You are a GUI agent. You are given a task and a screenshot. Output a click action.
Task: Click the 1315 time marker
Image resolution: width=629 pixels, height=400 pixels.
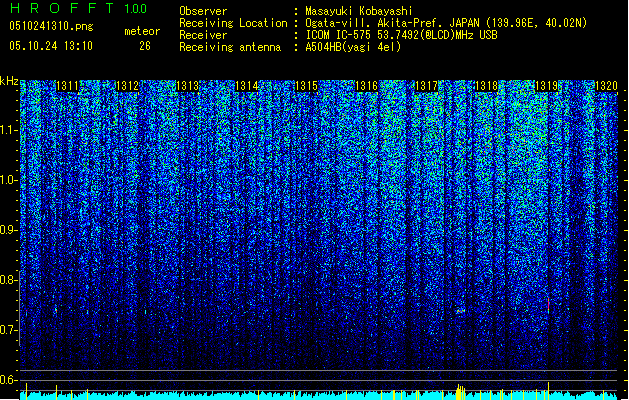coord(306,86)
